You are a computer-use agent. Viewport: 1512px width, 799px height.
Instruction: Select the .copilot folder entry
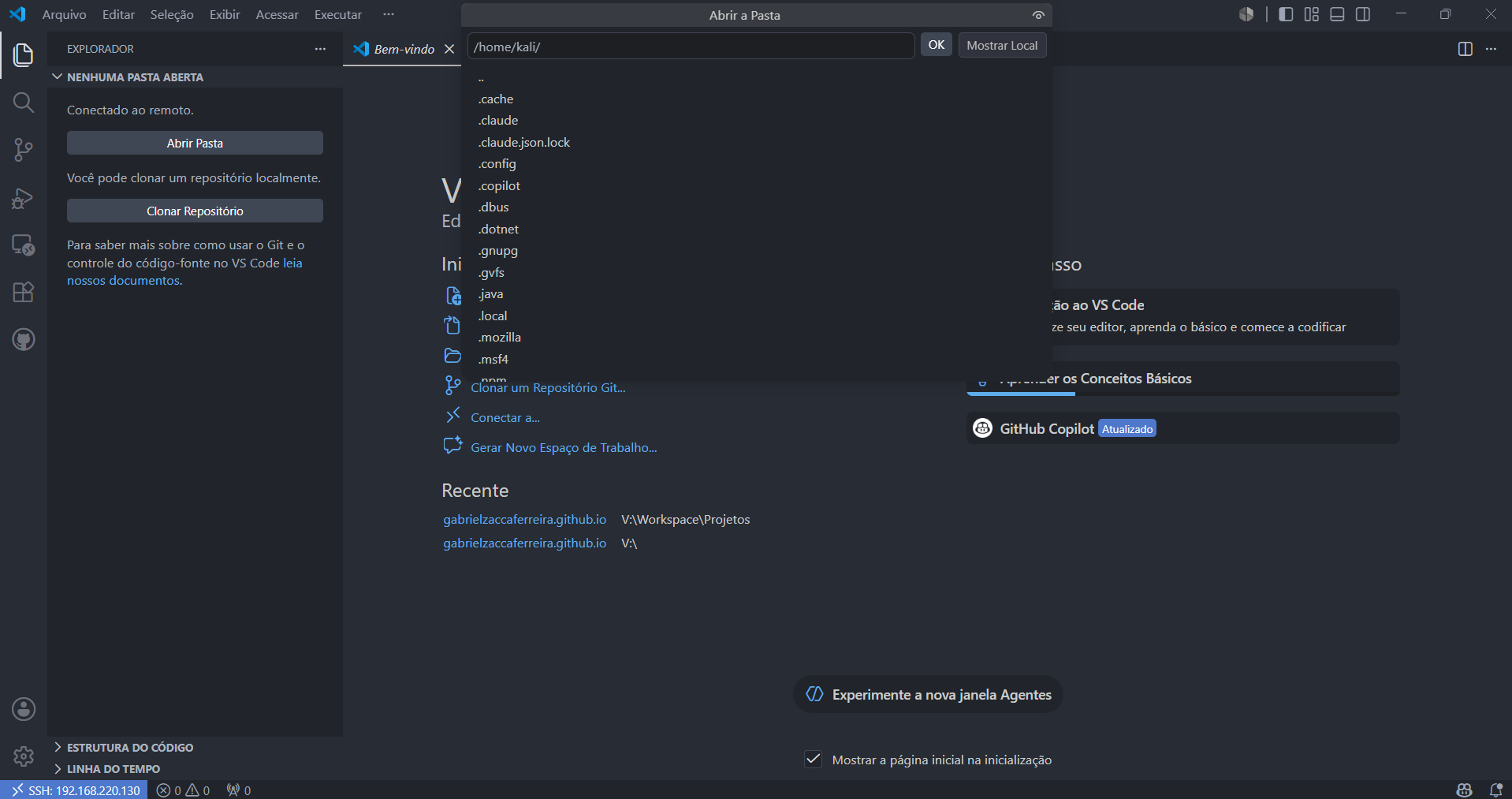(x=757, y=185)
